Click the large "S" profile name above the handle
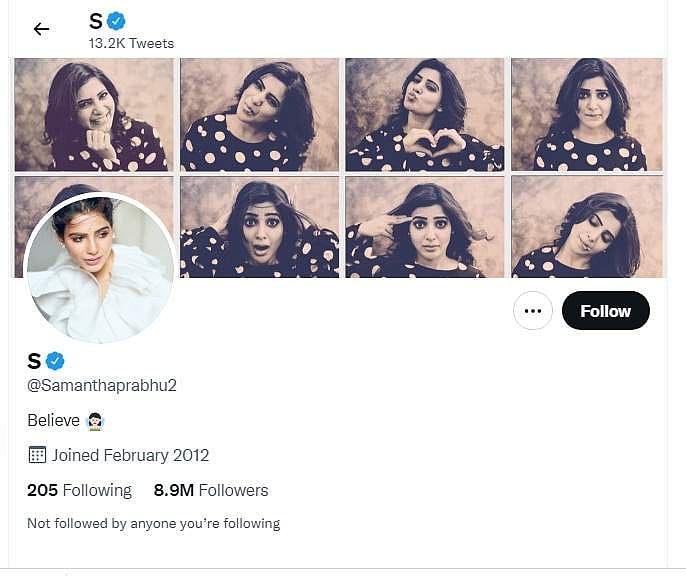Screen dimensions: 686x576 (x=34, y=361)
